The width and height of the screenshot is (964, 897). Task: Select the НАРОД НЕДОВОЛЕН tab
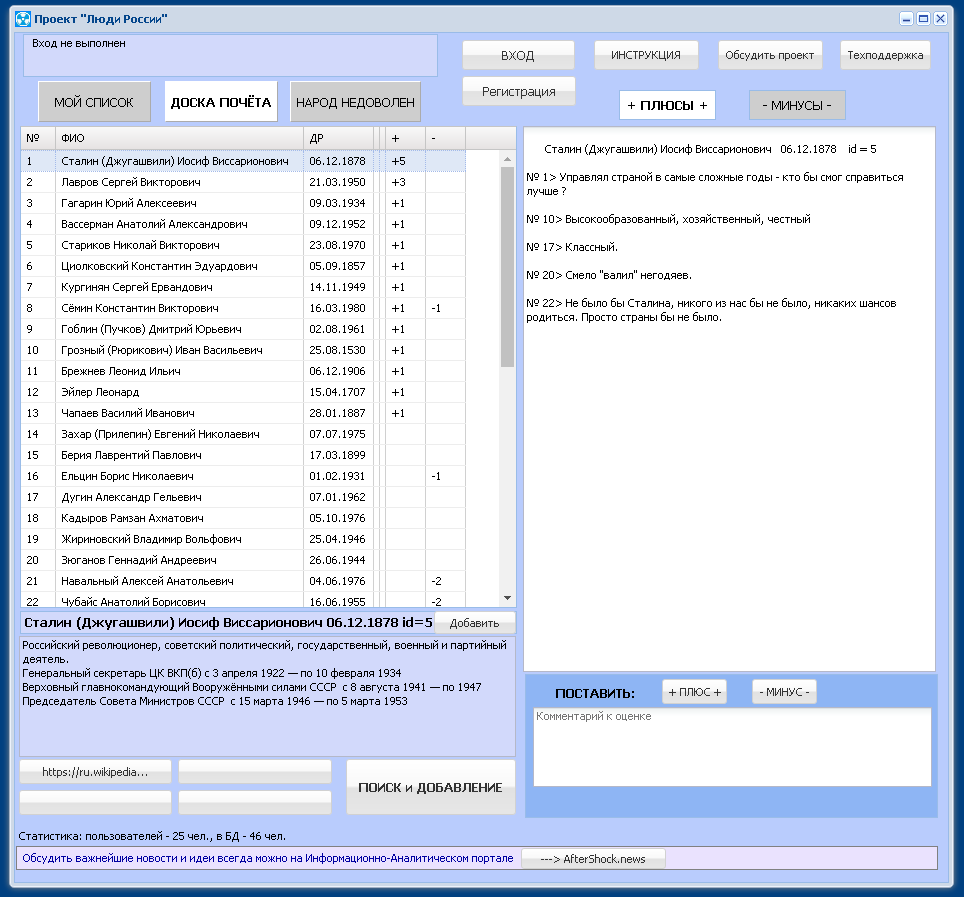[357, 102]
